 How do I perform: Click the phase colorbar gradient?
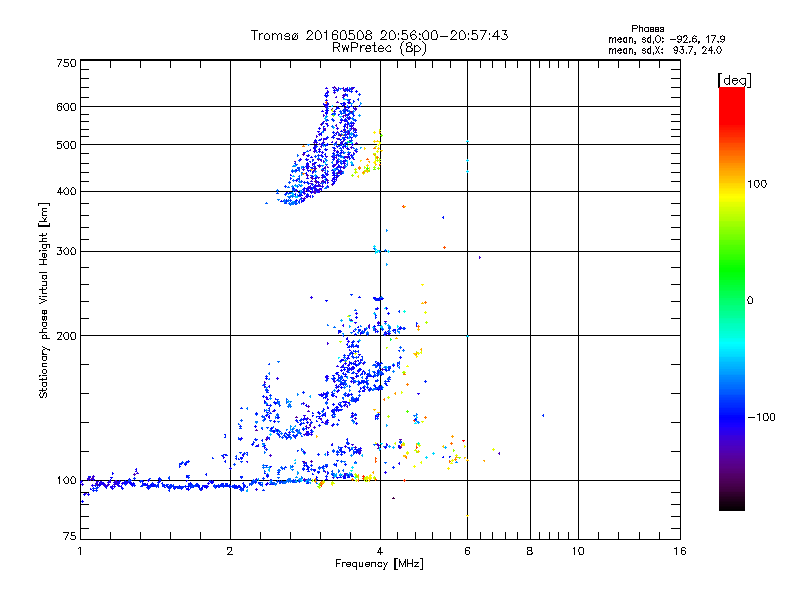click(732, 299)
